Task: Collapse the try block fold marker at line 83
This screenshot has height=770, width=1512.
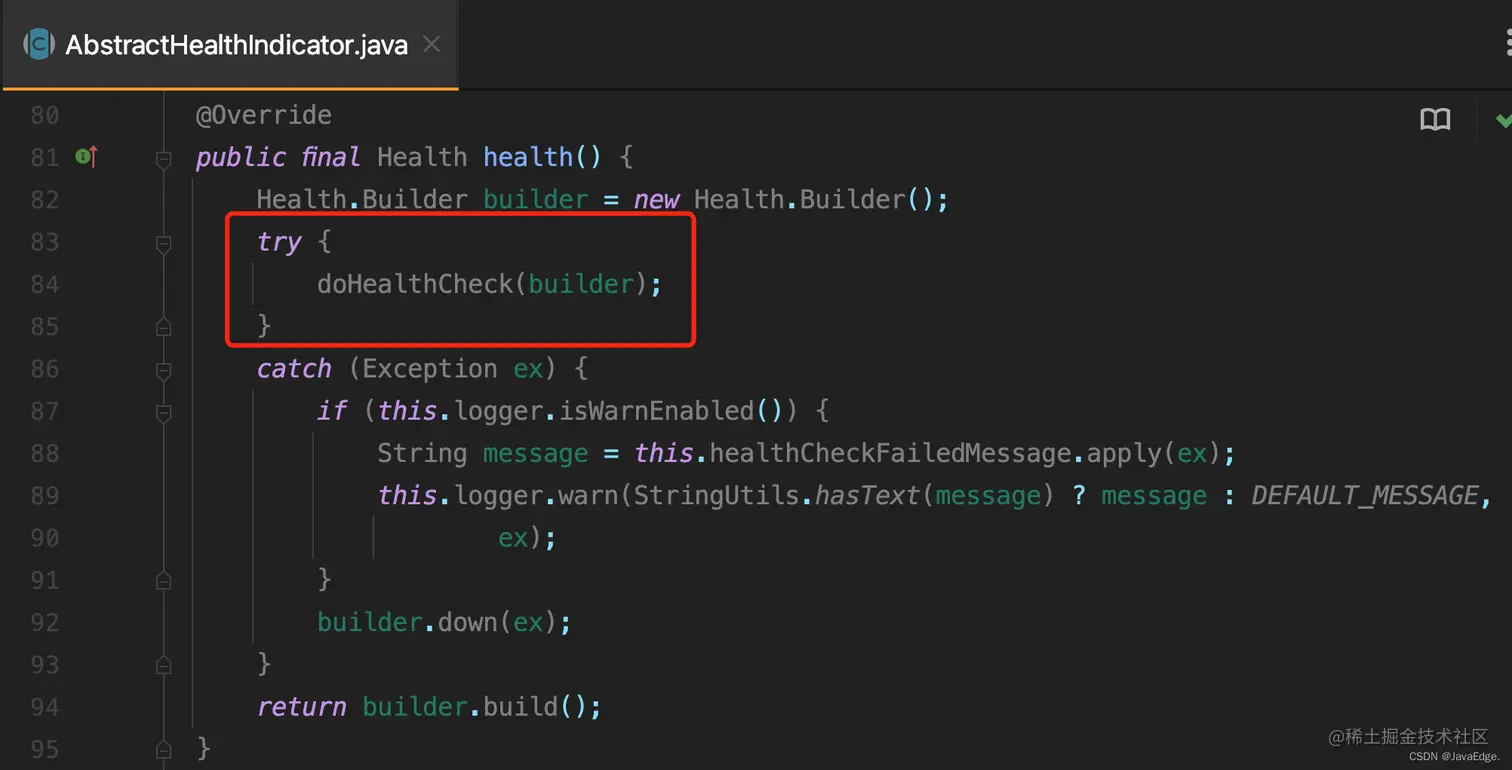Action: 164,243
